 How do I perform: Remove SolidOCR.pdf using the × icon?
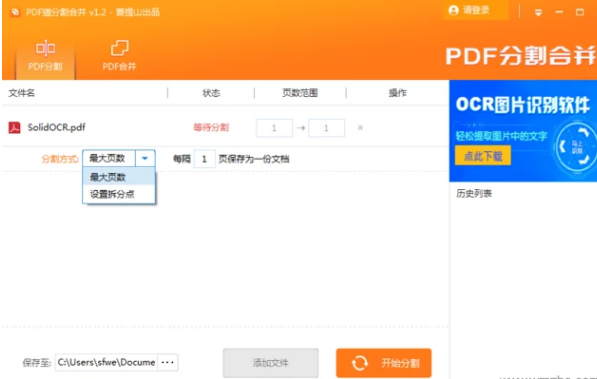click(360, 128)
